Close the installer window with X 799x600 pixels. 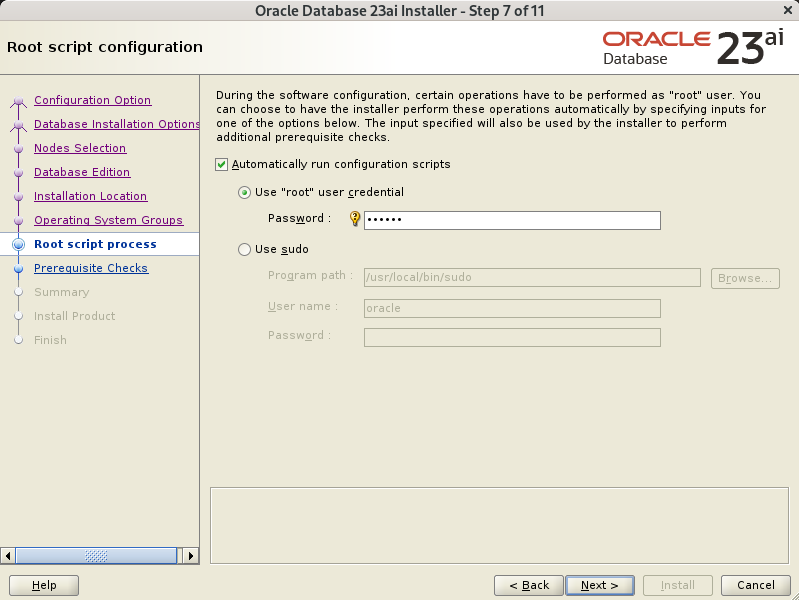787,10
